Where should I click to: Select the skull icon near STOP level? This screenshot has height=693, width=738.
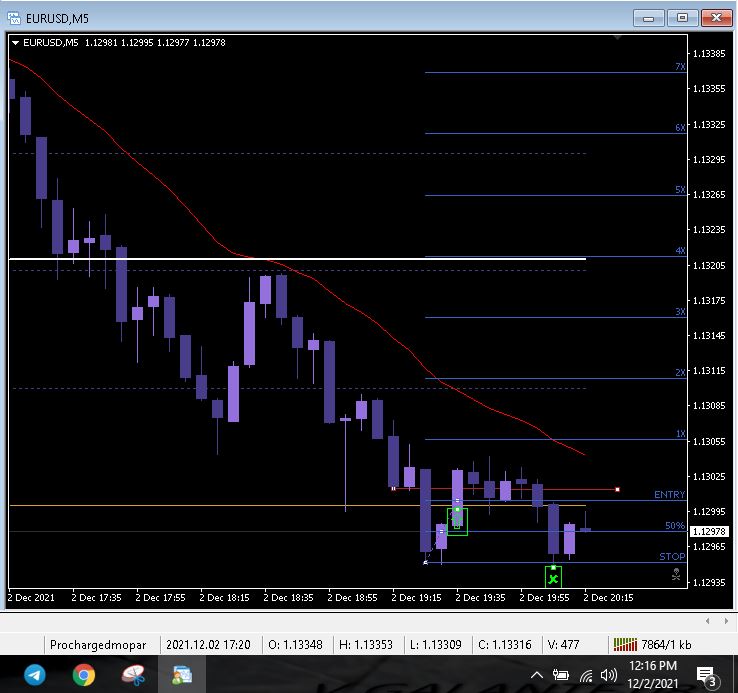coord(676,574)
